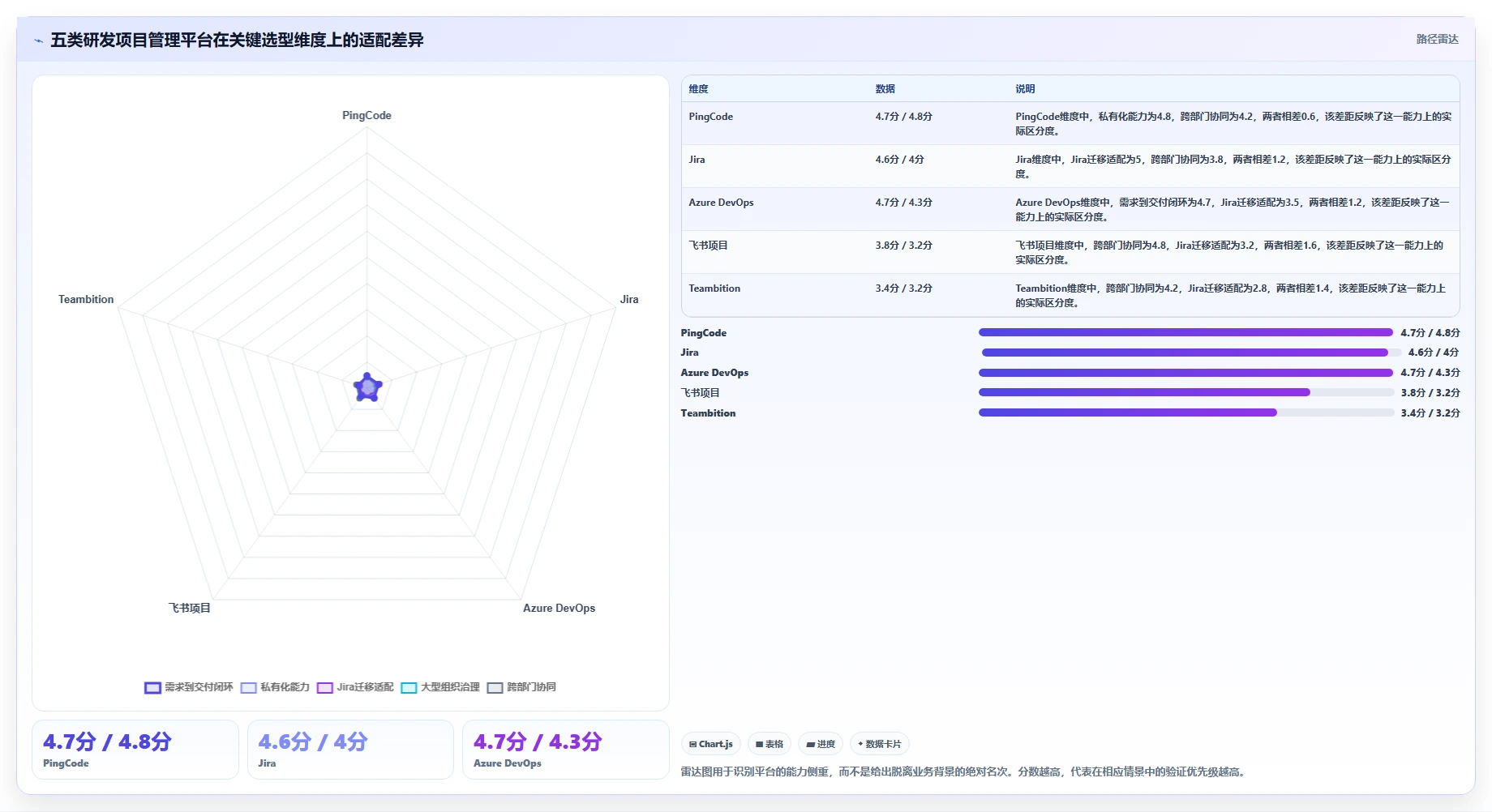
Task: Click the 飞书项目 radar axis label
Action: (189, 608)
